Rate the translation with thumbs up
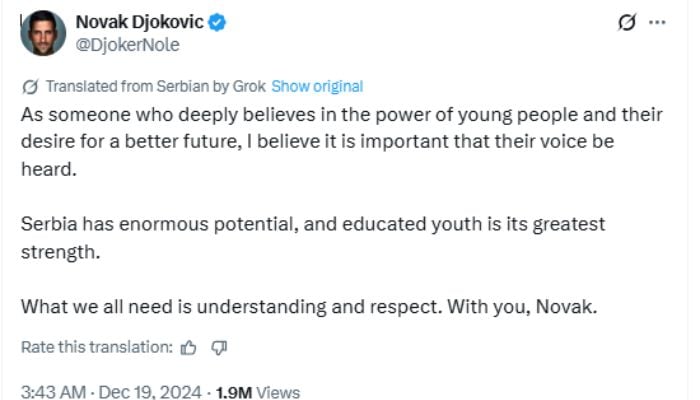Image resolution: width=700 pixels, height=400 pixels. (x=188, y=347)
